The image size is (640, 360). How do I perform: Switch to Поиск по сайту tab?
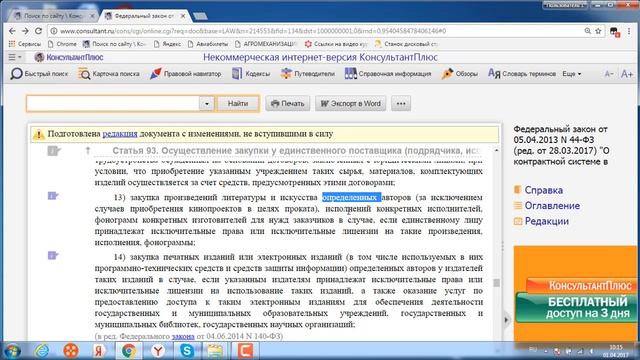pos(53,16)
